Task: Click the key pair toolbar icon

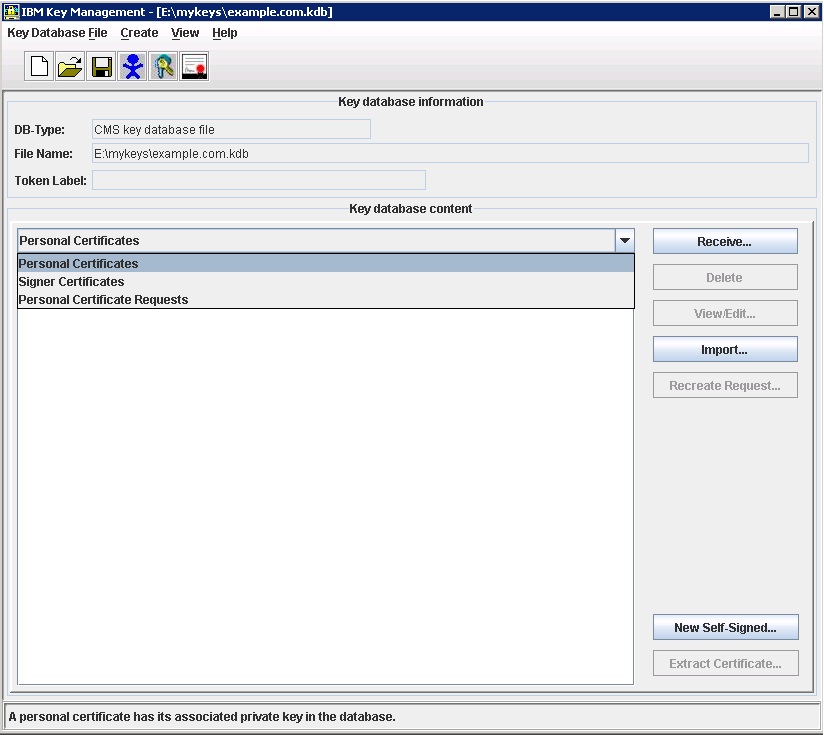Action: [x=163, y=65]
